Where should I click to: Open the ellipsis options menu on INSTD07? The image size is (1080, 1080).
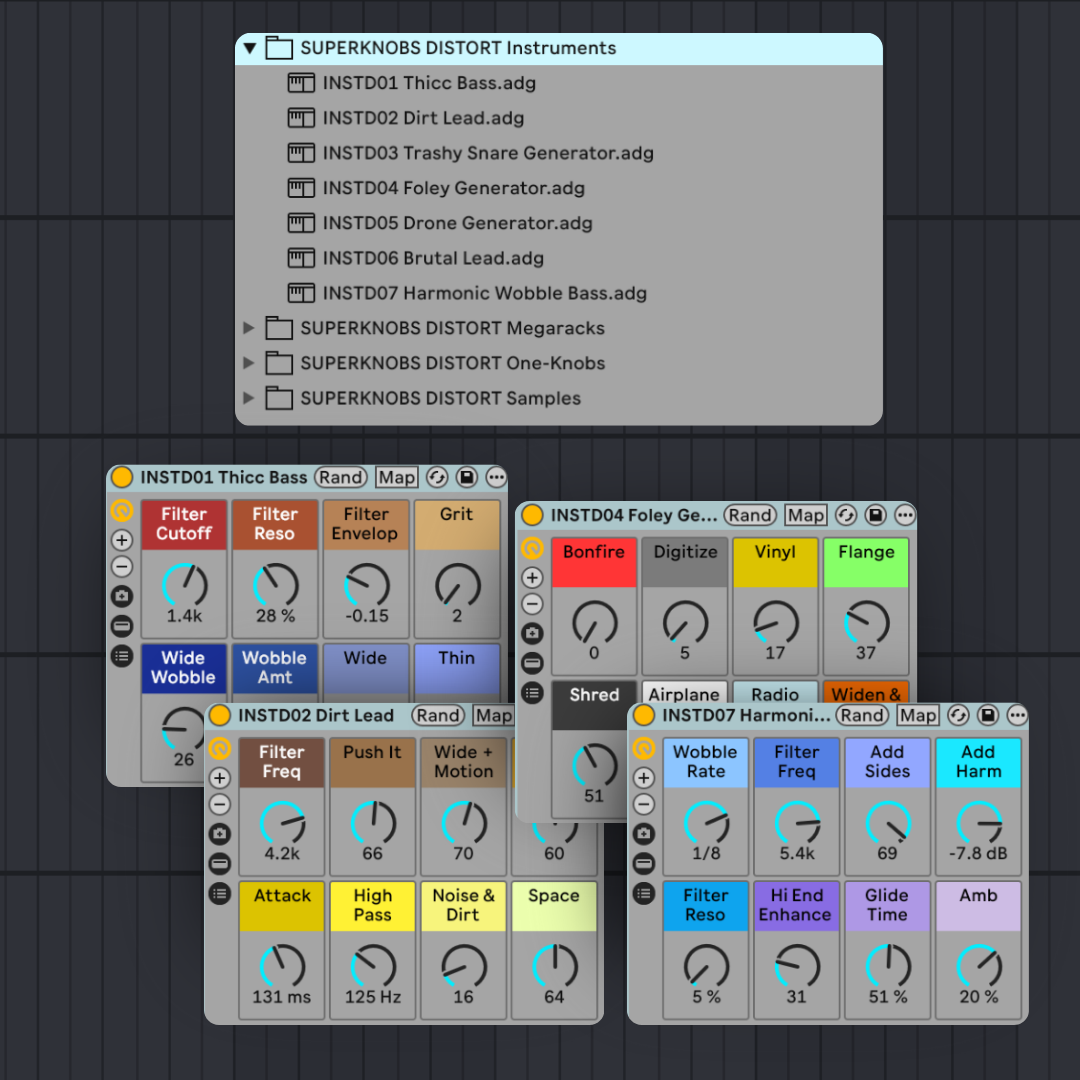(x=1017, y=716)
